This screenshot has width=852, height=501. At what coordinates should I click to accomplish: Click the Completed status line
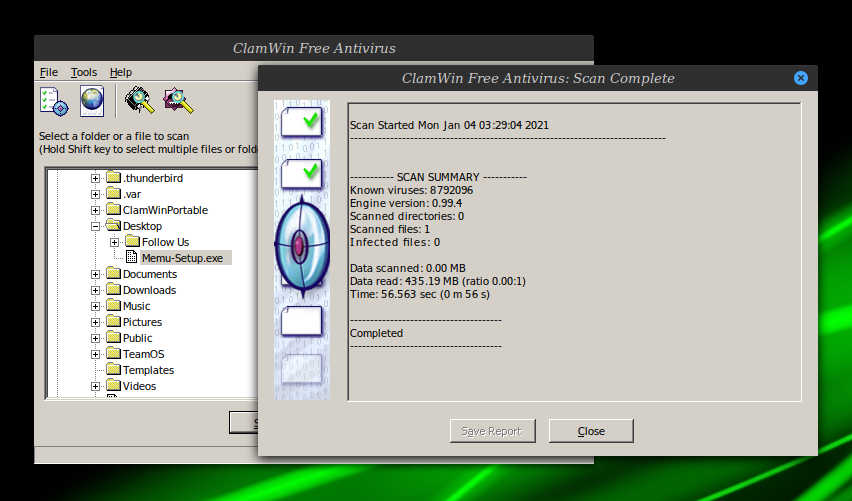tap(377, 334)
